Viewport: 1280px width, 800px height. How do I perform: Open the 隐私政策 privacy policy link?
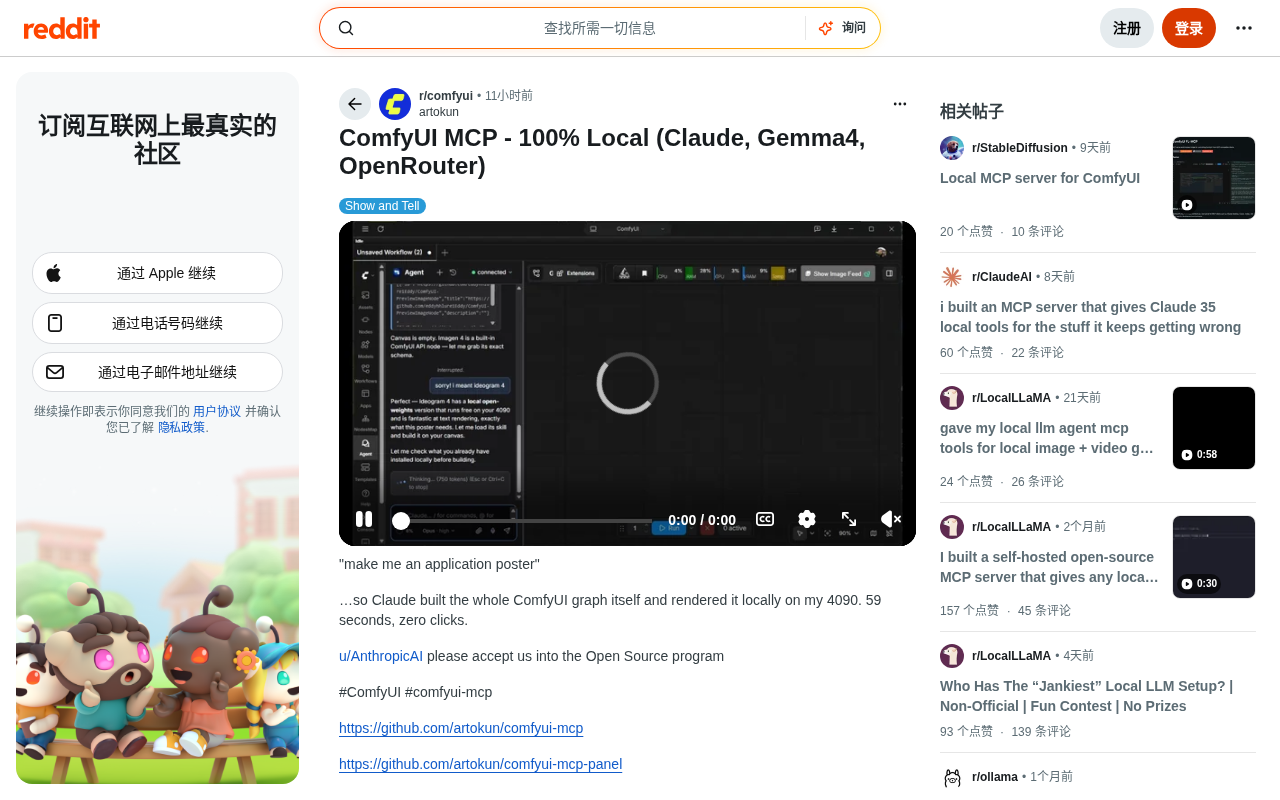[181, 427]
